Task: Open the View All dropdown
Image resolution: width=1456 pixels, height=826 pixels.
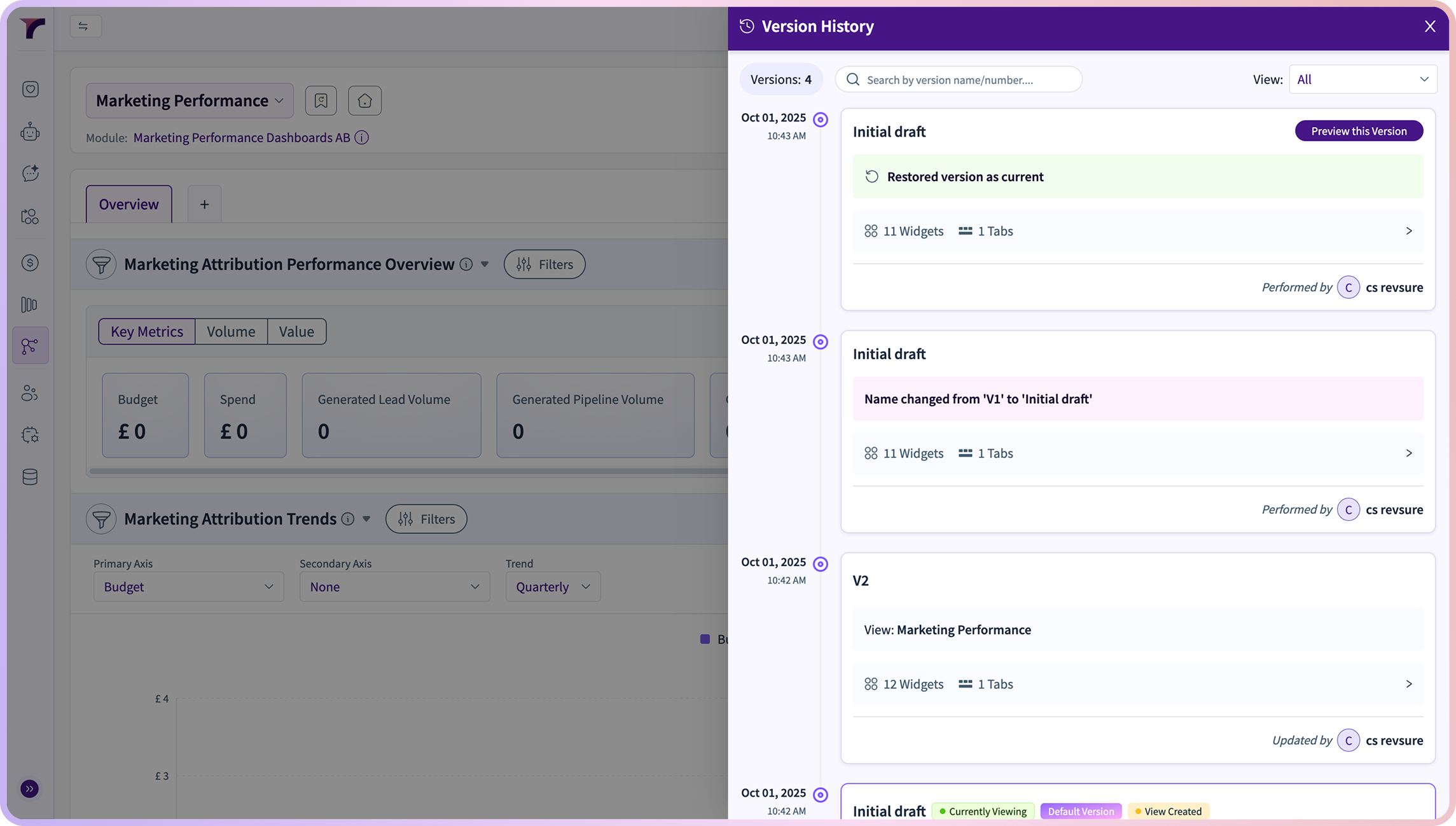Action: click(x=1362, y=79)
